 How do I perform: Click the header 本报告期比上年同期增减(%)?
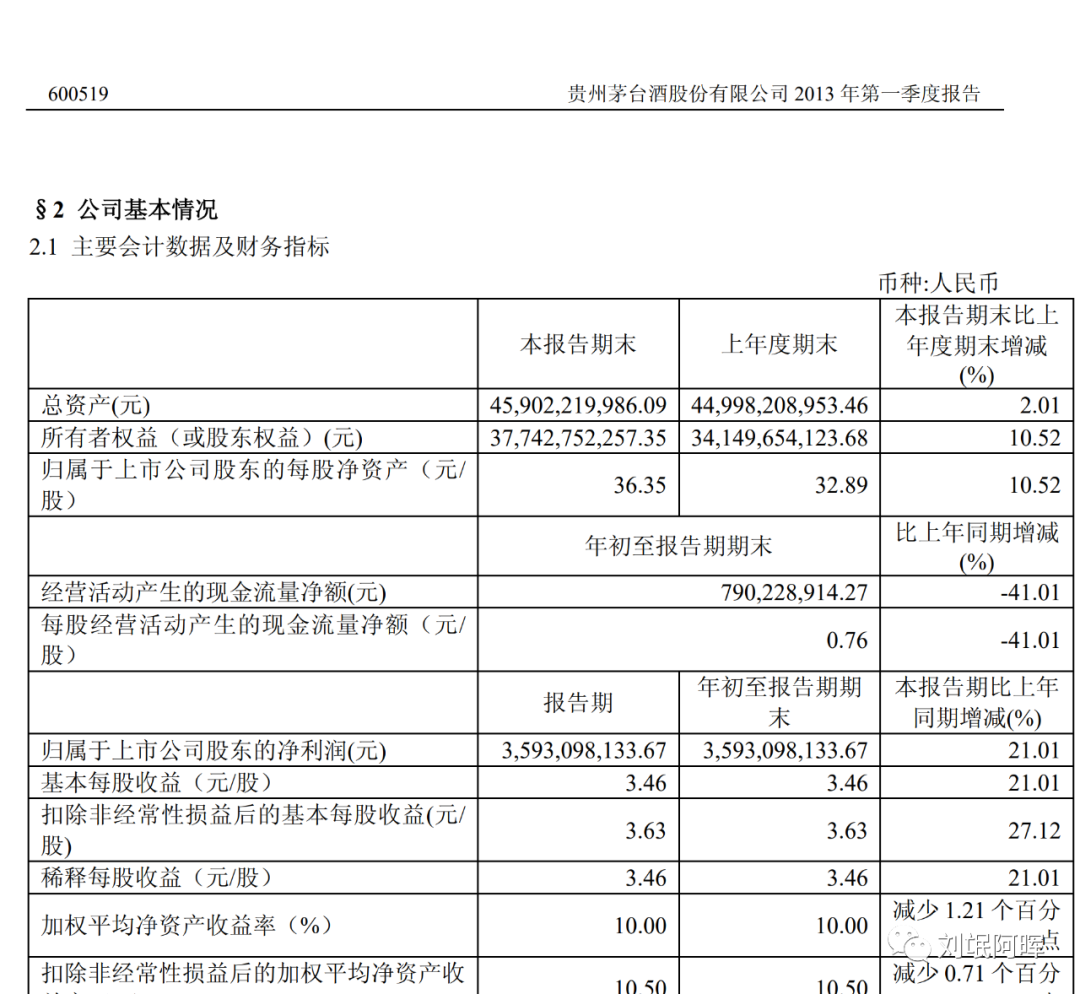[977, 703]
